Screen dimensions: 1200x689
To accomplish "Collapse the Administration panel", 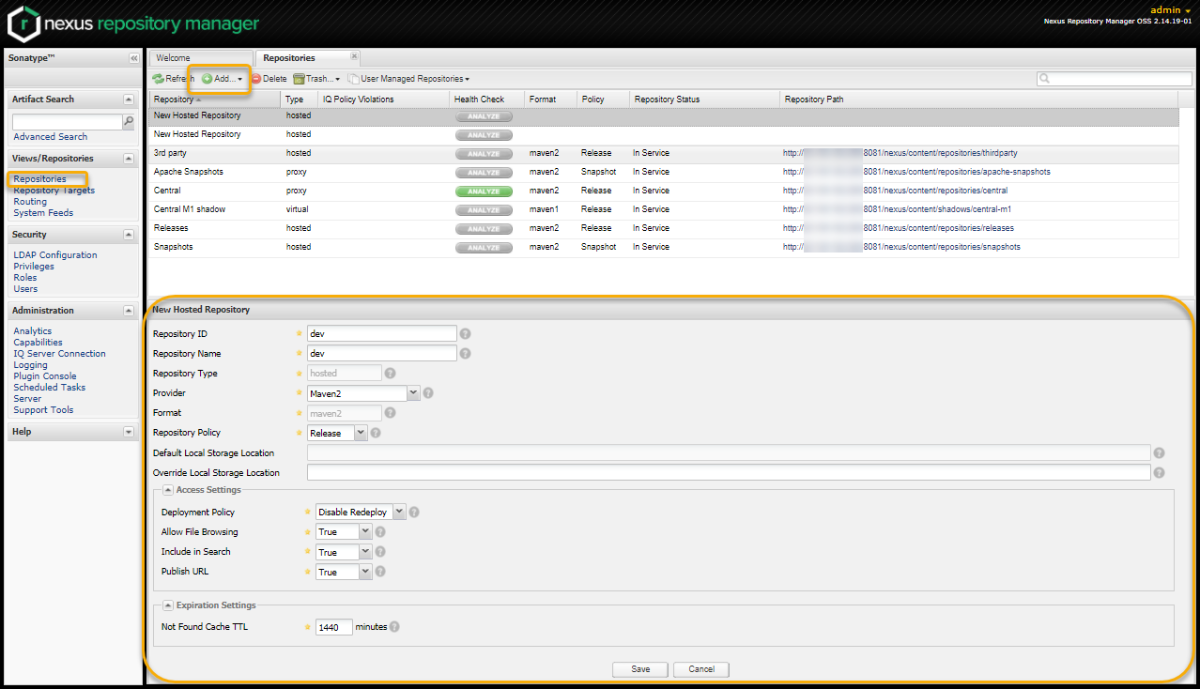I will point(128,310).
